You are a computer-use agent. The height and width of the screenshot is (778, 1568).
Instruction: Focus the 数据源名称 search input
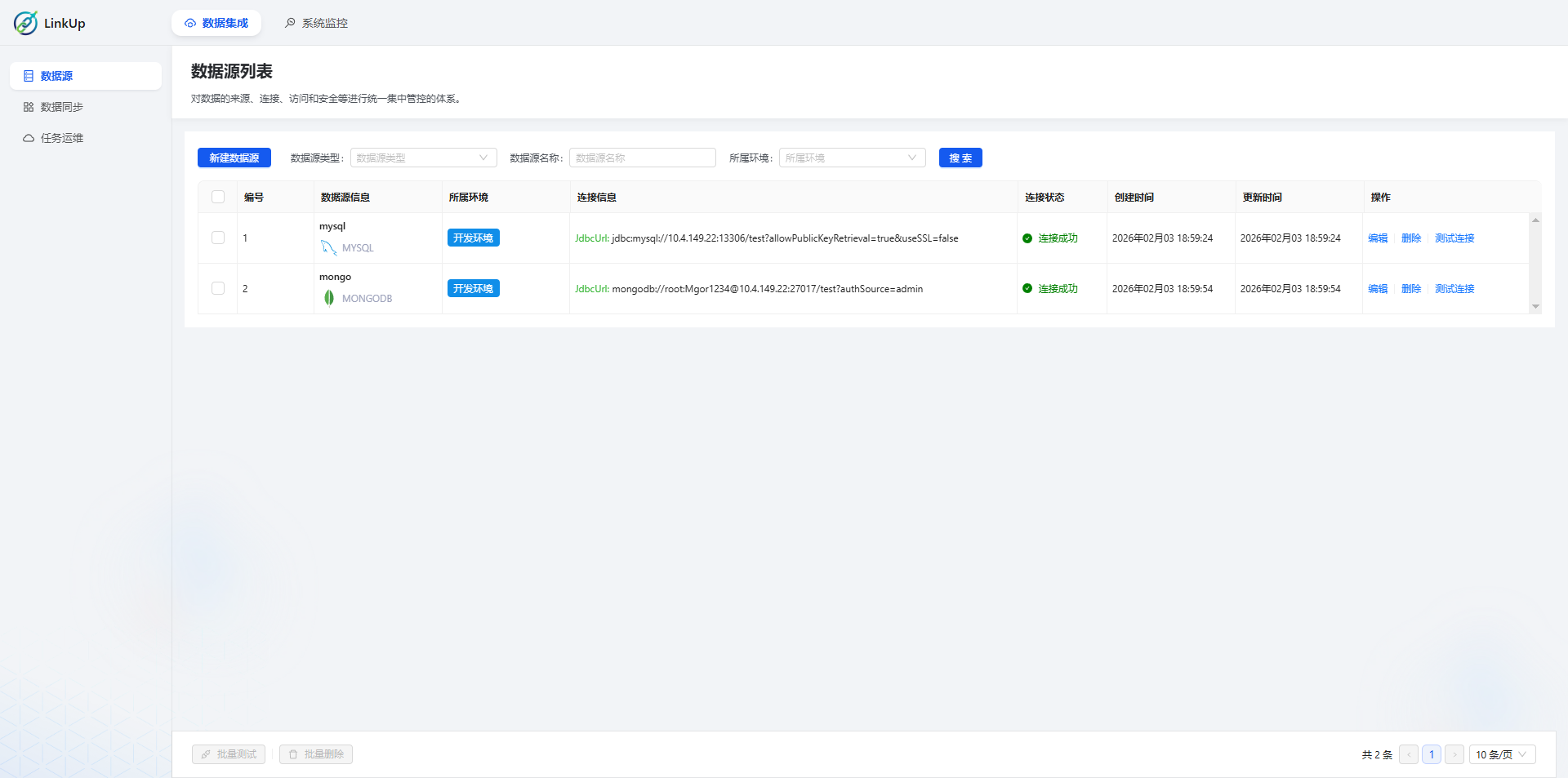pos(642,158)
